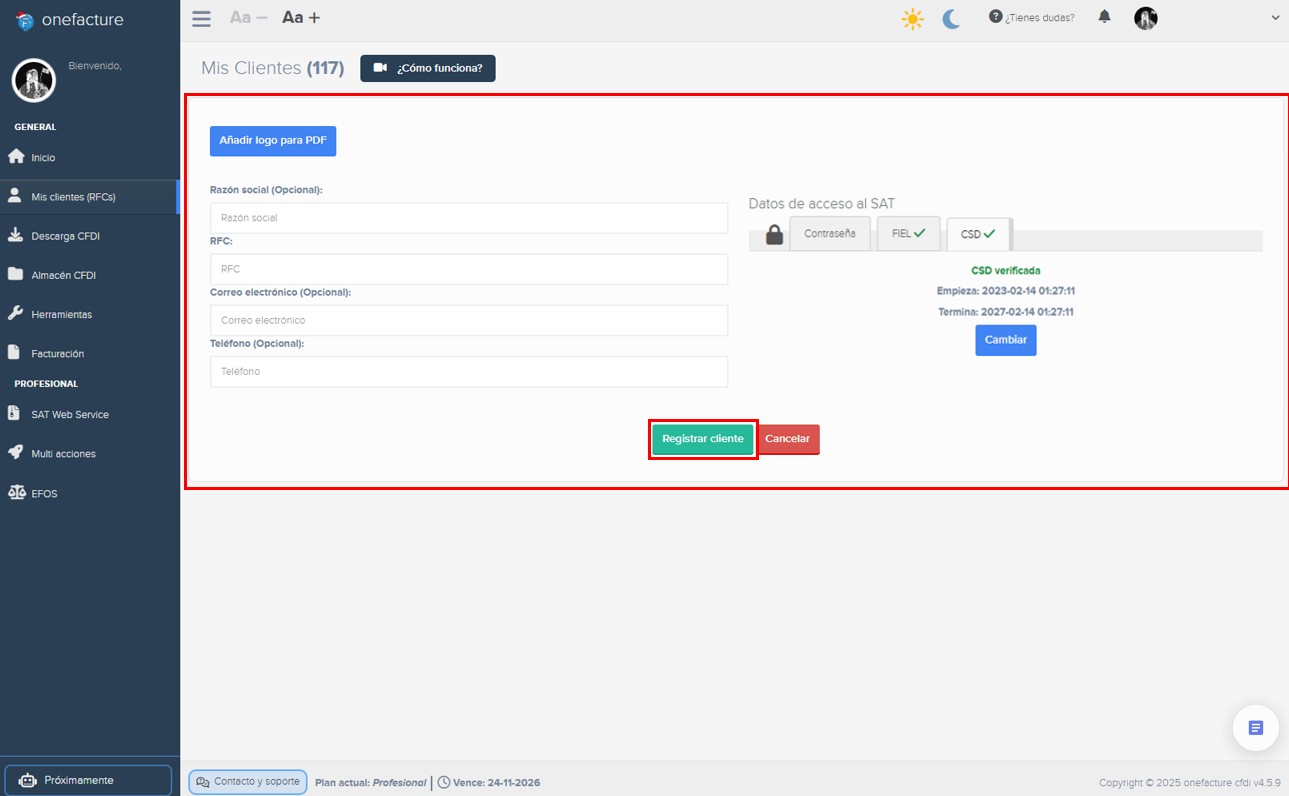
Task: Switch to the FIEL tab
Action: 907,233
